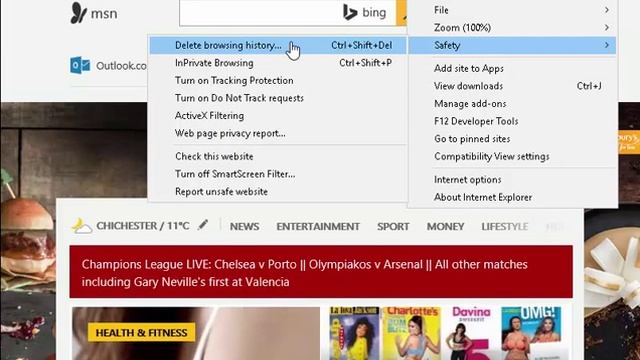Click the Bing logo in search box
The image size is (640, 360).
pos(364,12)
